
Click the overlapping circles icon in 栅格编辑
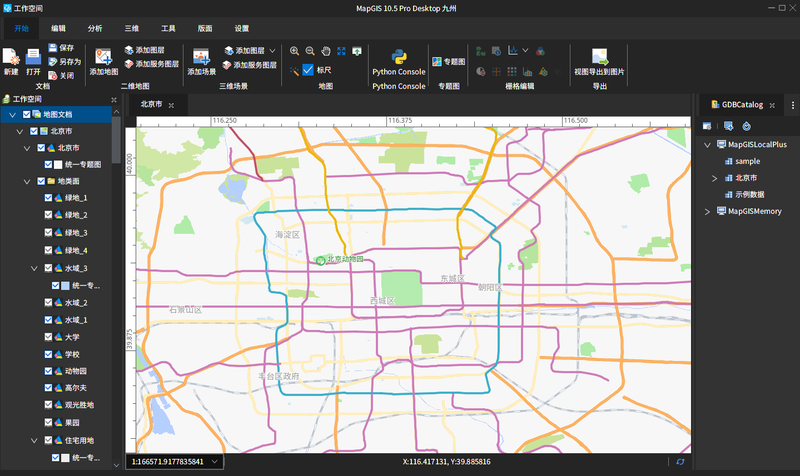[x=540, y=51]
